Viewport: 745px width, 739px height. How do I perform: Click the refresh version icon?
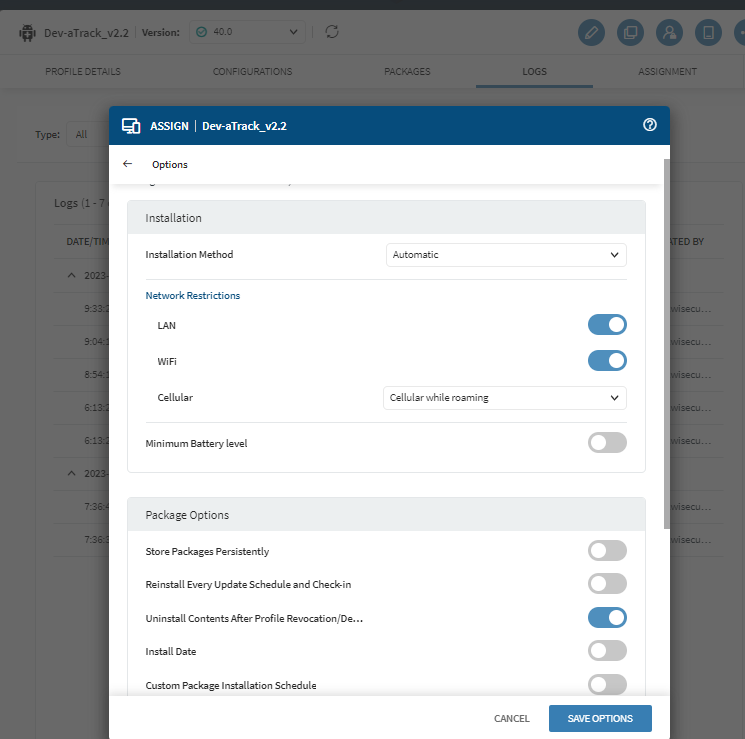332,32
